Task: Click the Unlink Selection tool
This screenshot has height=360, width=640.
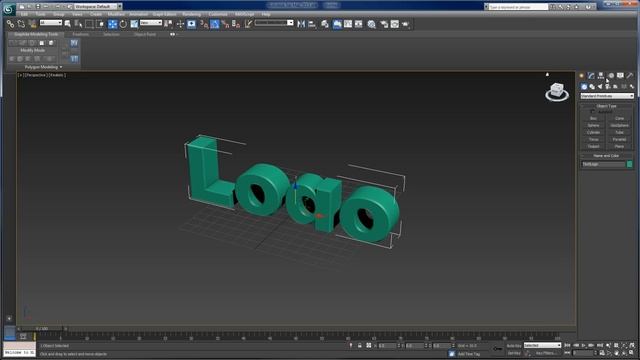Action: pos(21,24)
